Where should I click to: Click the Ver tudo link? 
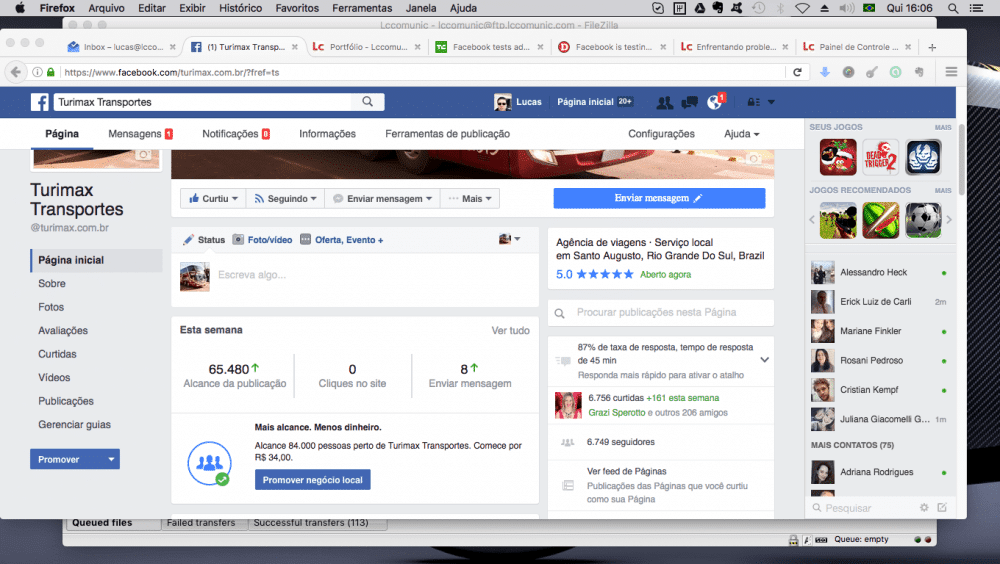[510, 330]
